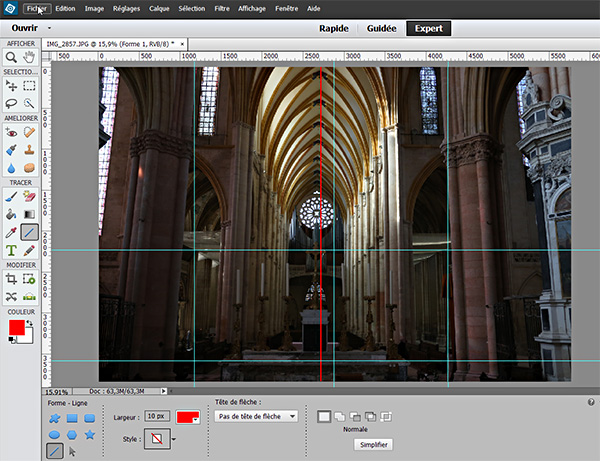Enable new shape layer mode
This screenshot has height=461, width=600.
[x=324, y=417]
